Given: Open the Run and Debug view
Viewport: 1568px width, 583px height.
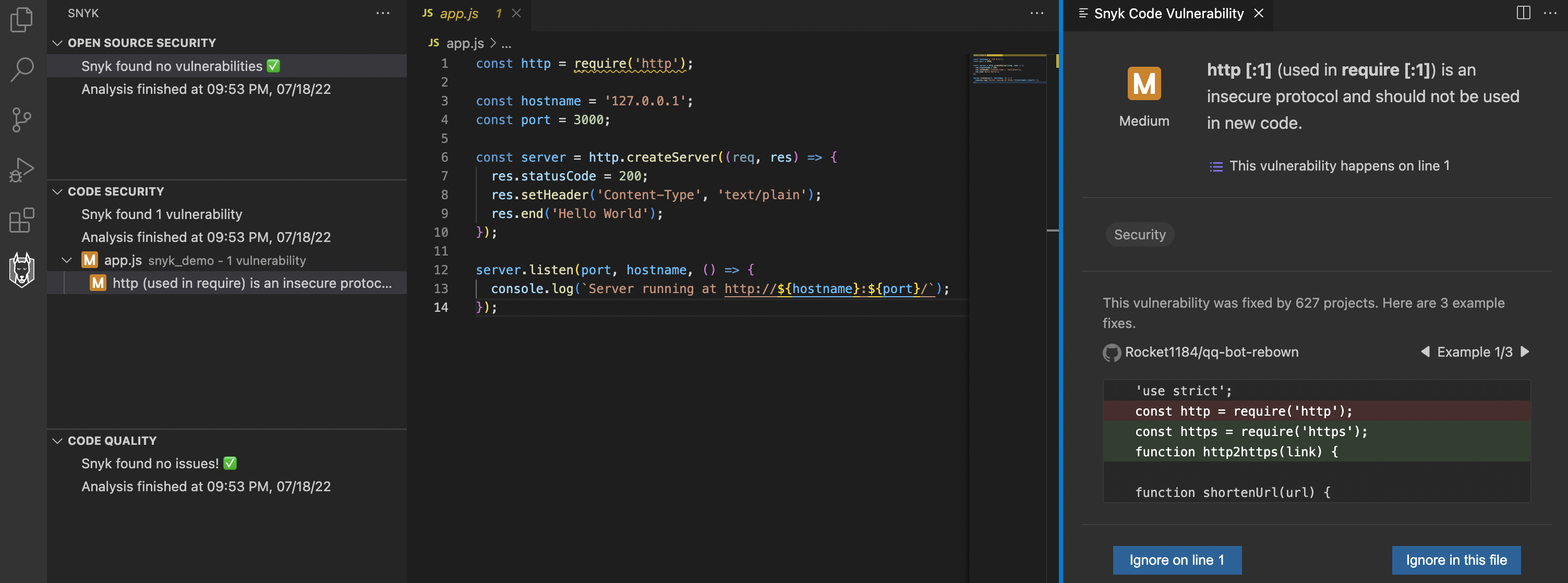Looking at the screenshot, I should pyautogui.click(x=22, y=170).
